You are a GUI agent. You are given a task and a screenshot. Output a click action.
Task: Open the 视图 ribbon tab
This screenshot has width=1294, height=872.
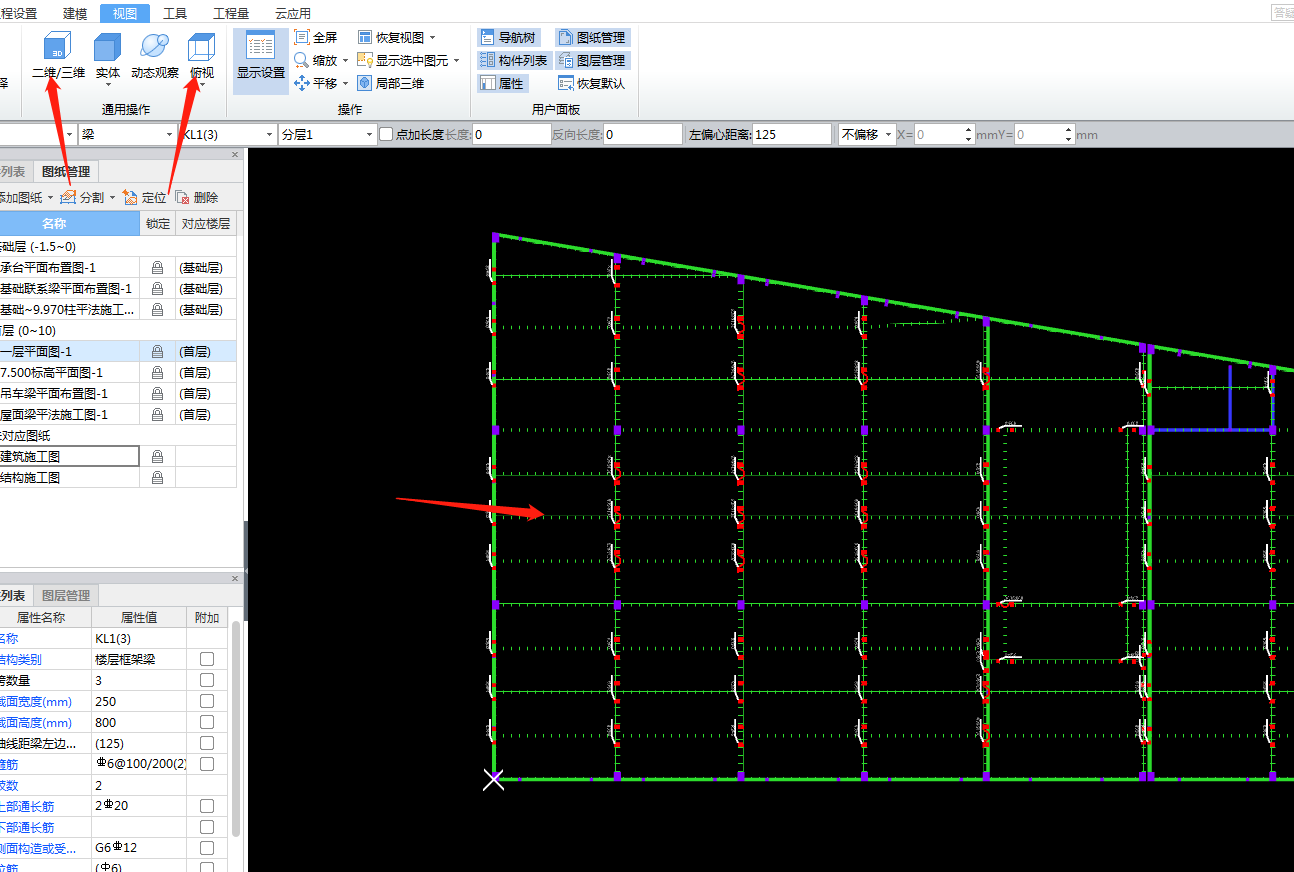(125, 13)
